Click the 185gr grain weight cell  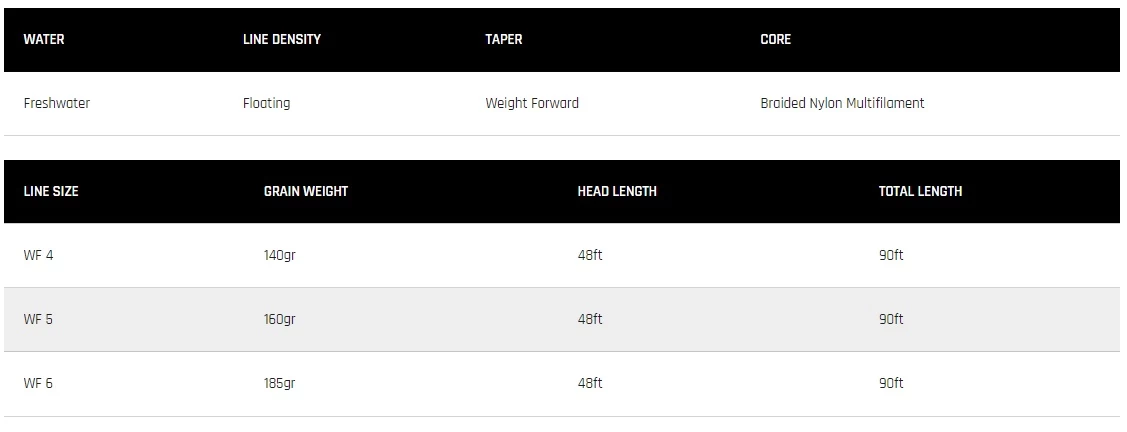click(280, 383)
